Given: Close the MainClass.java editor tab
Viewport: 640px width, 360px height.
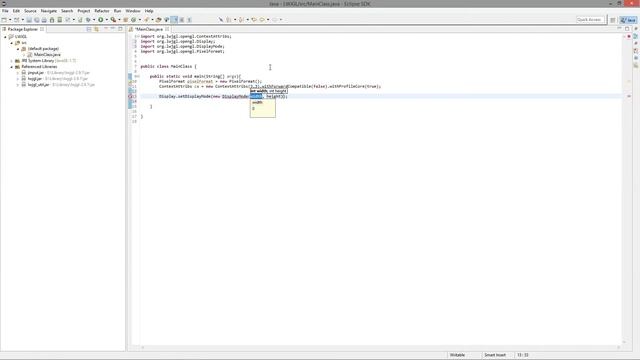Looking at the screenshot, I should pyautogui.click(x=167, y=29).
